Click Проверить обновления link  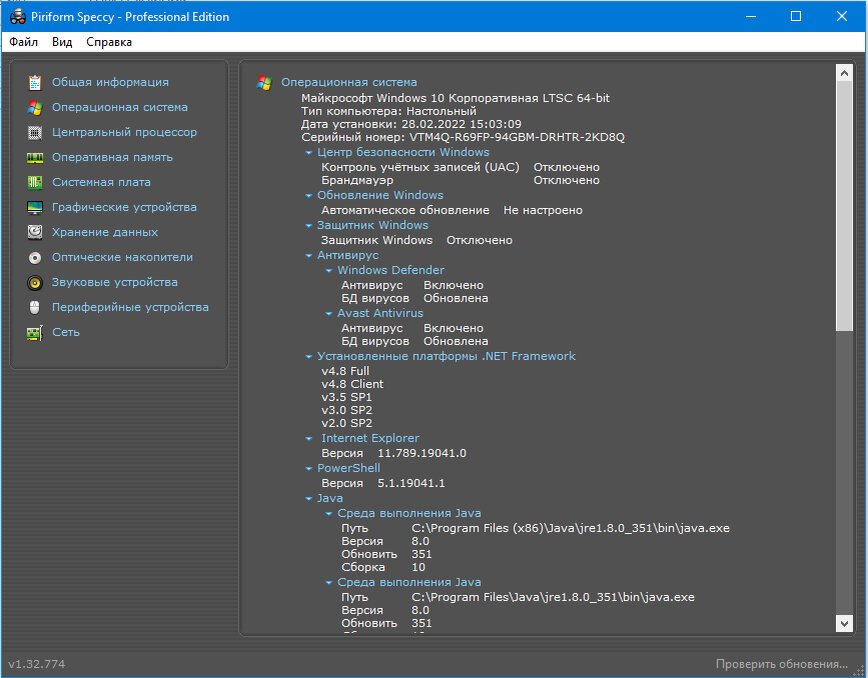[782, 664]
